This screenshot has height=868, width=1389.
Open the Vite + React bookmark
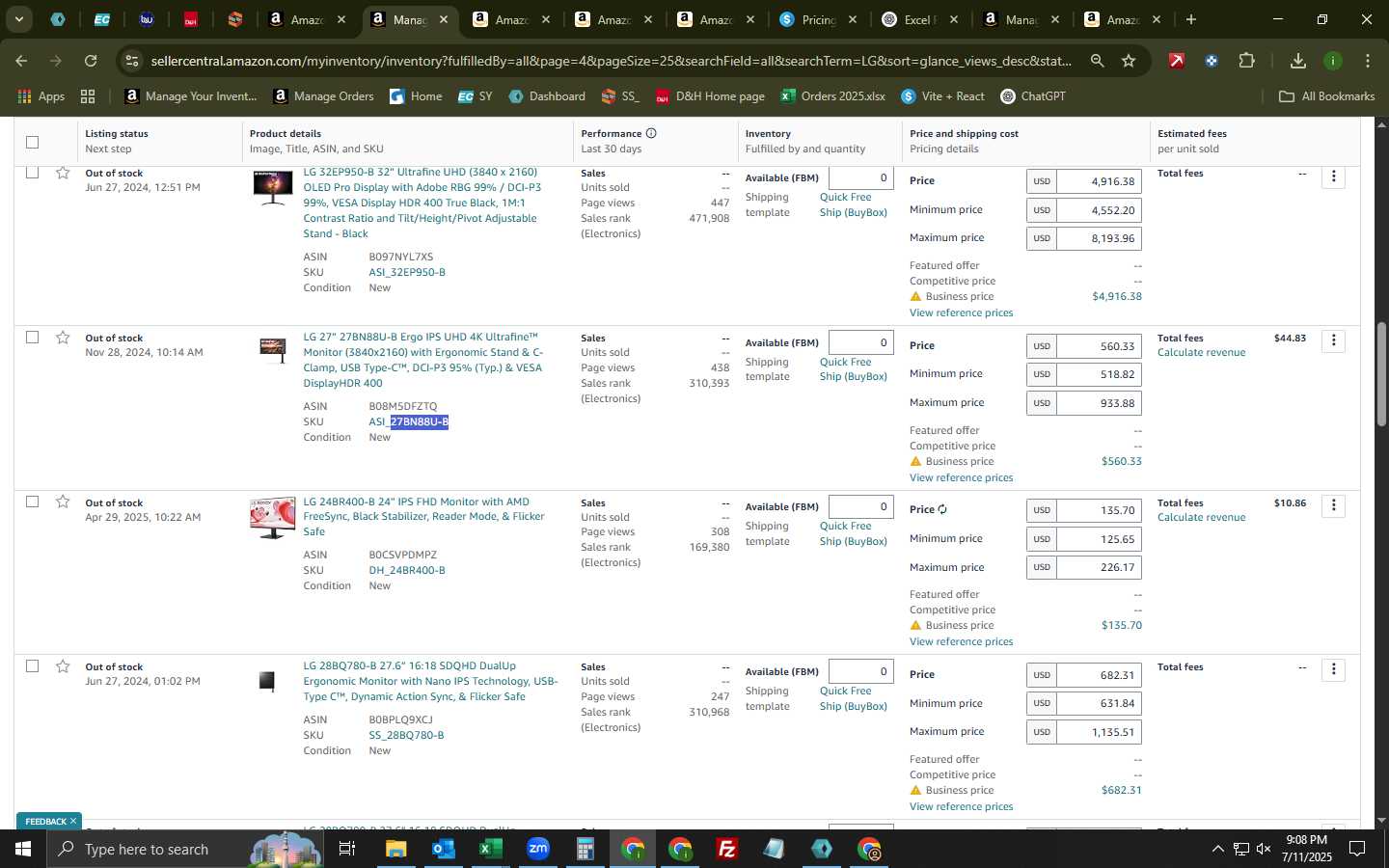coord(942,96)
